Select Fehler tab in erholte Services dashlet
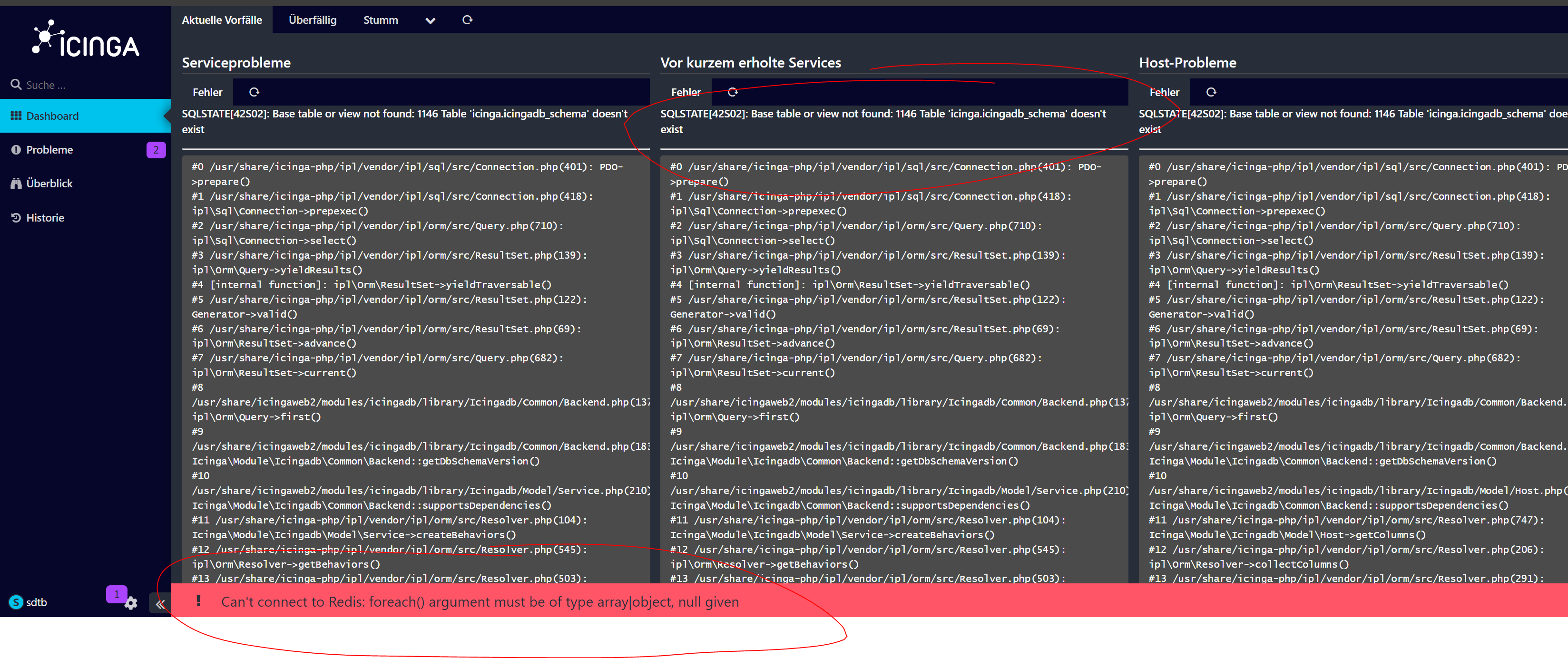The height and width of the screenshot is (658, 1568). (686, 92)
